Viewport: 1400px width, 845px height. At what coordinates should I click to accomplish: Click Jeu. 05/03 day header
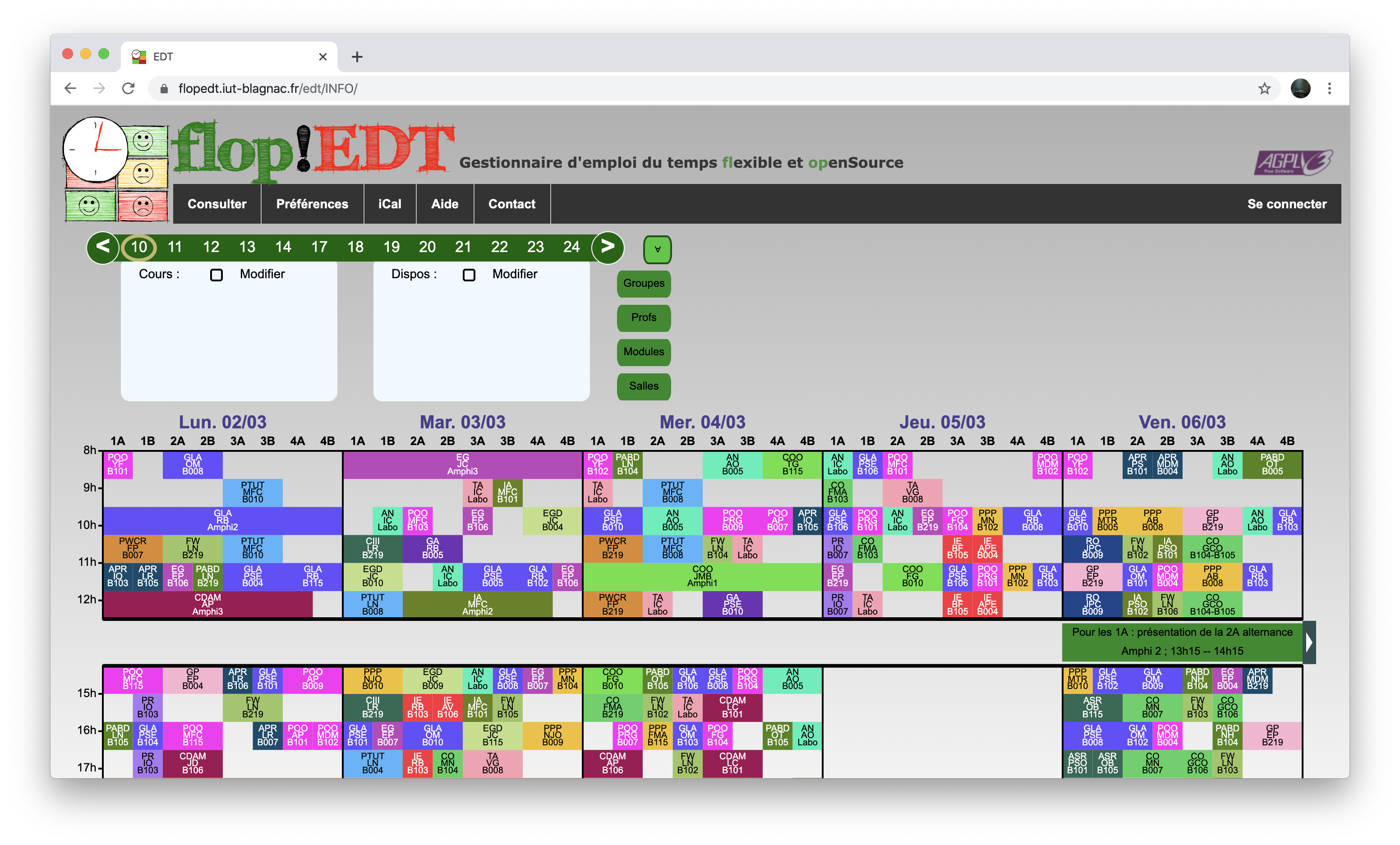942,422
